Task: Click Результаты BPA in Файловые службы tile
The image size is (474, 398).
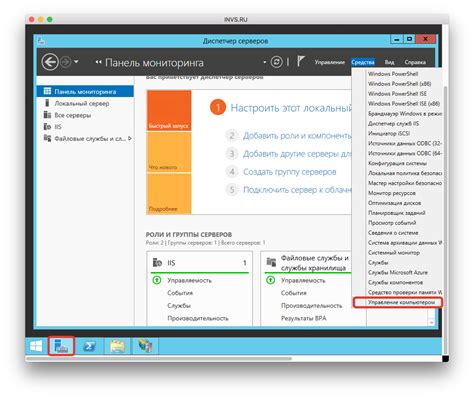Action: [304, 318]
